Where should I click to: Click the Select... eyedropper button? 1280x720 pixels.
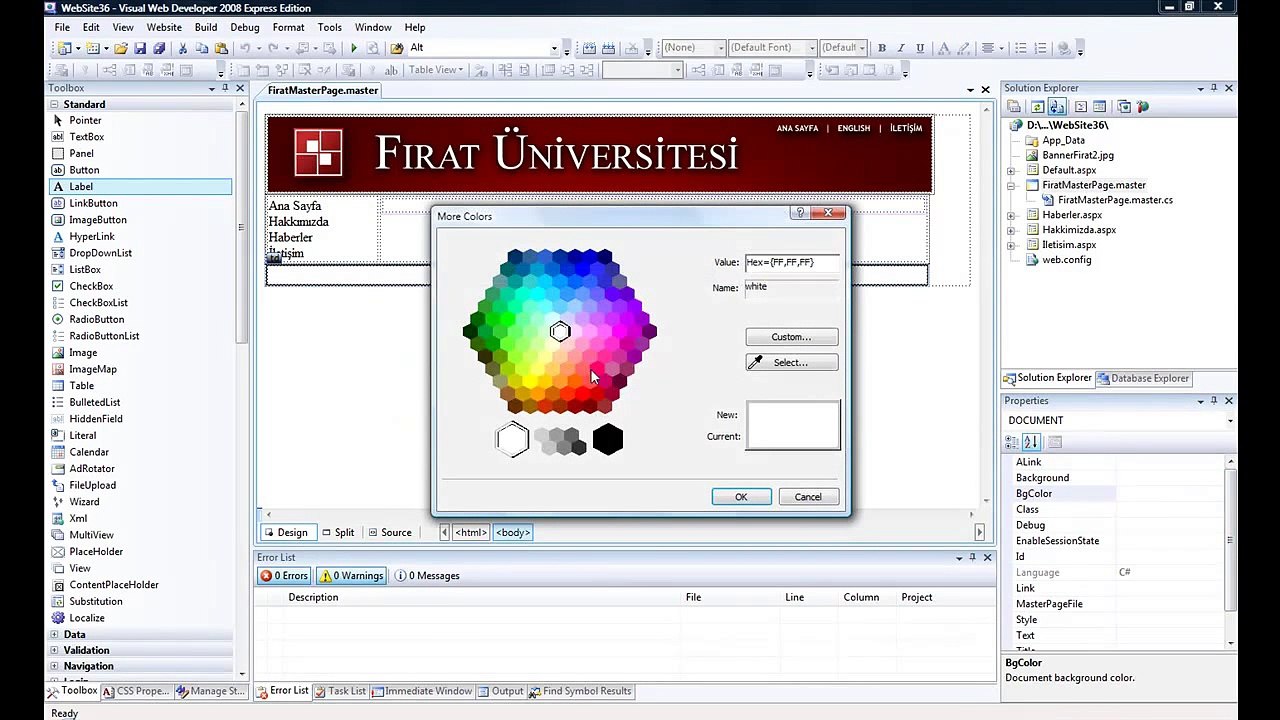(x=791, y=362)
